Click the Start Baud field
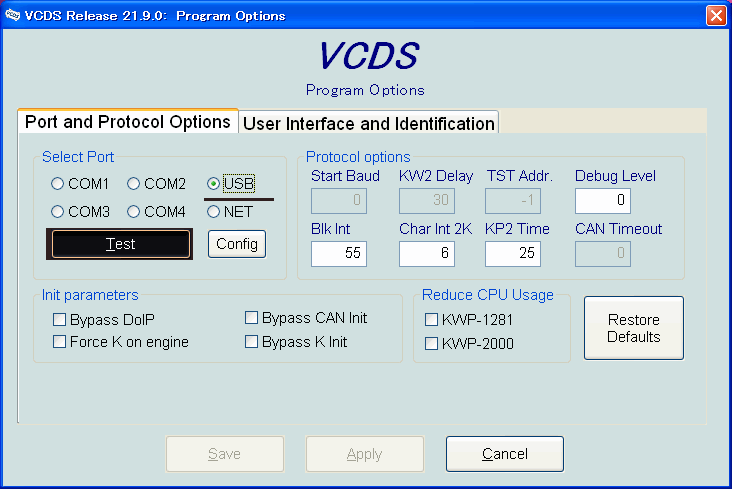732x489 pixels. click(339, 201)
